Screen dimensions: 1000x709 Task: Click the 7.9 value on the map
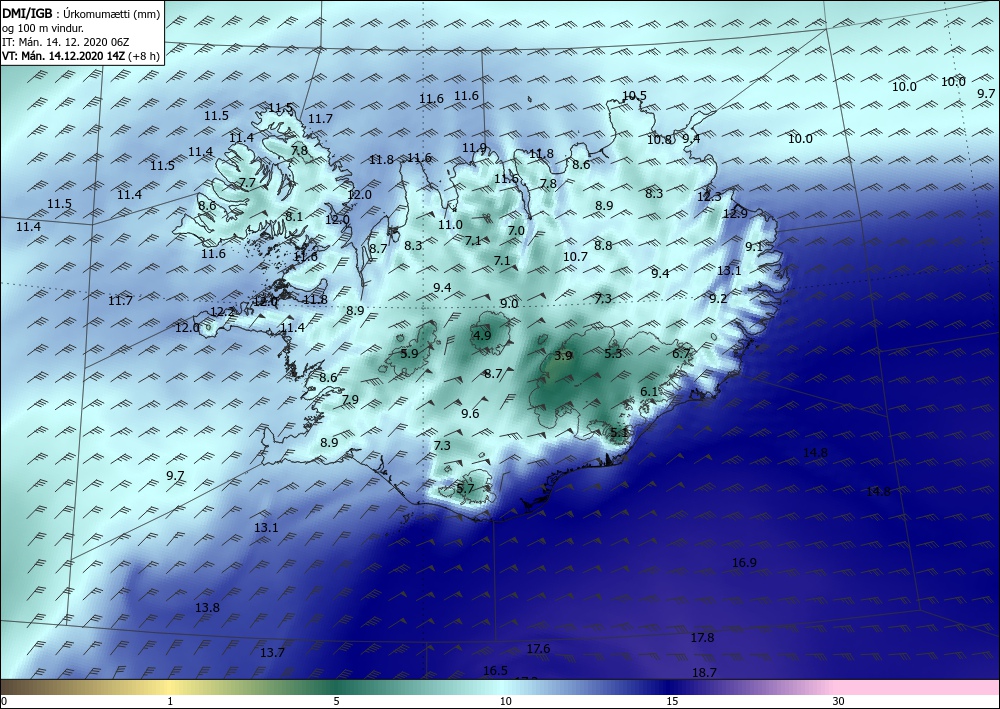coord(350,400)
